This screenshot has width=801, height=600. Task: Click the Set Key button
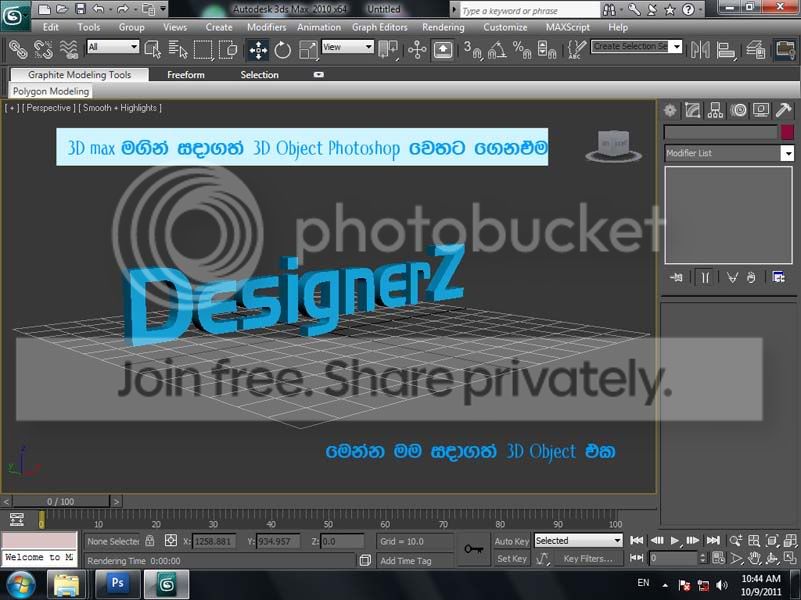[x=511, y=559]
